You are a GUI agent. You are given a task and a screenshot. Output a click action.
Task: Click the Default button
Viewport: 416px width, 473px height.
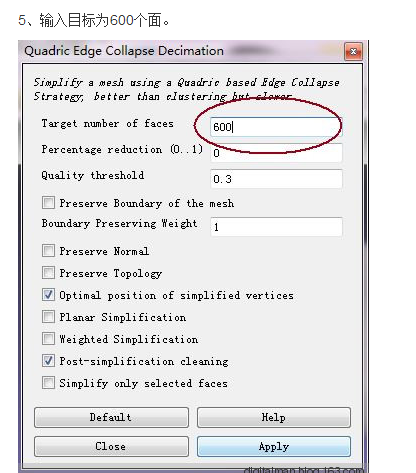coord(111,417)
